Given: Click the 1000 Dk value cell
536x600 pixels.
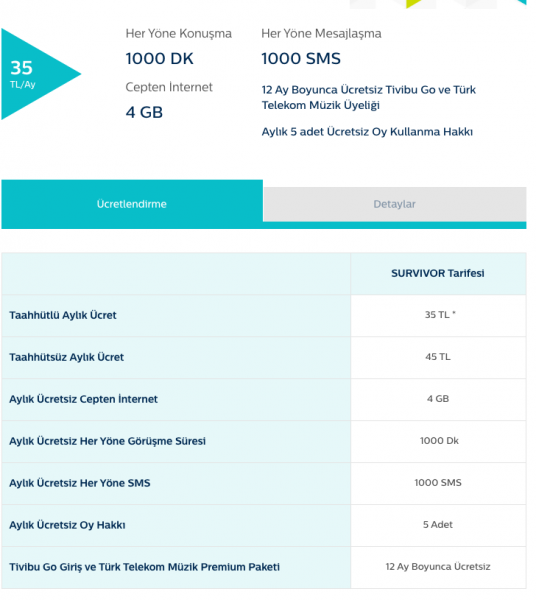Looking at the screenshot, I should point(438,441).
